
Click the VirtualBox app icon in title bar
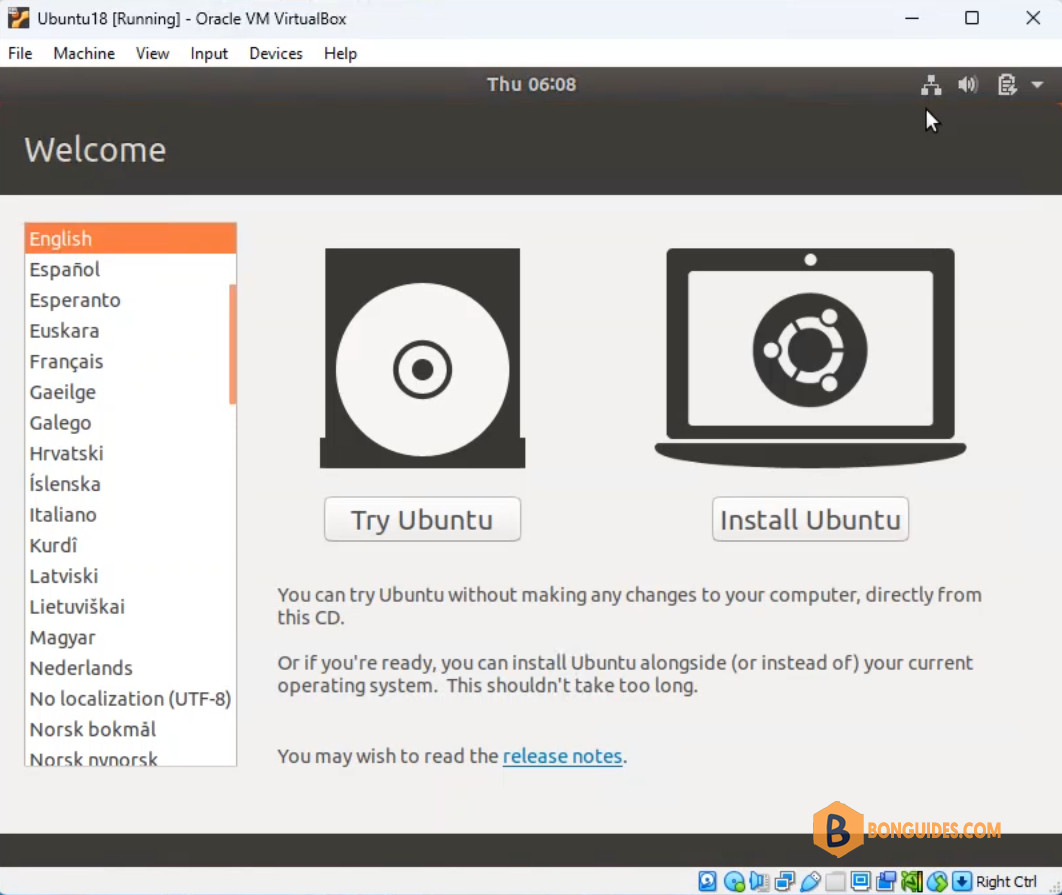[x=18, y=18]
